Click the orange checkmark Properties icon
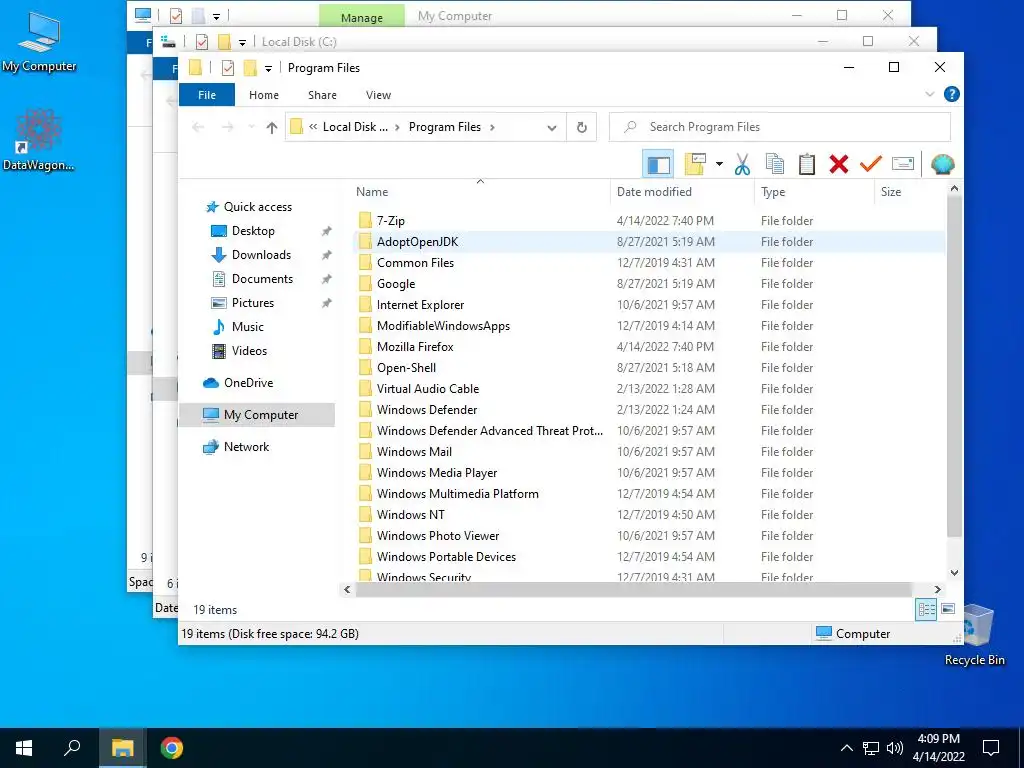 (871, 163)
